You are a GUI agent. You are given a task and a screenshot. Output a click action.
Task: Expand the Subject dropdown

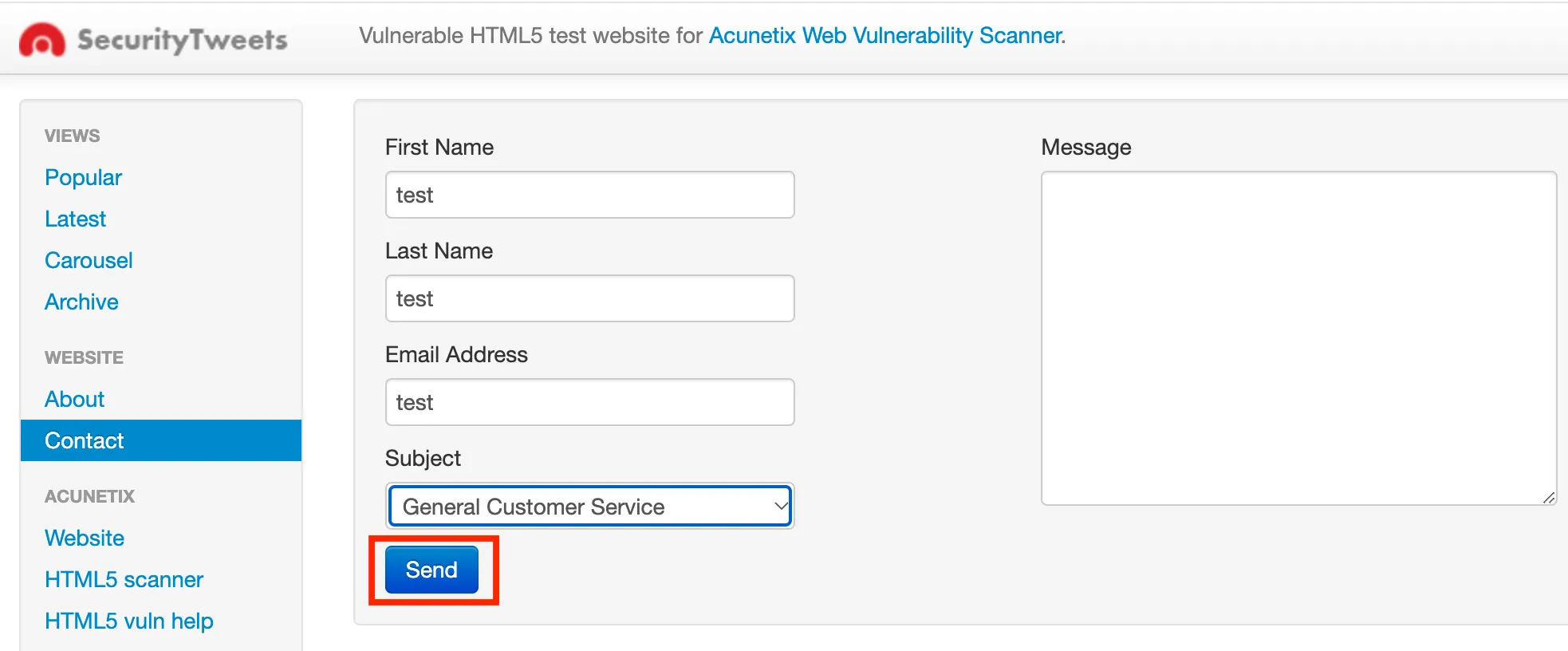click(x=589, y=506)
